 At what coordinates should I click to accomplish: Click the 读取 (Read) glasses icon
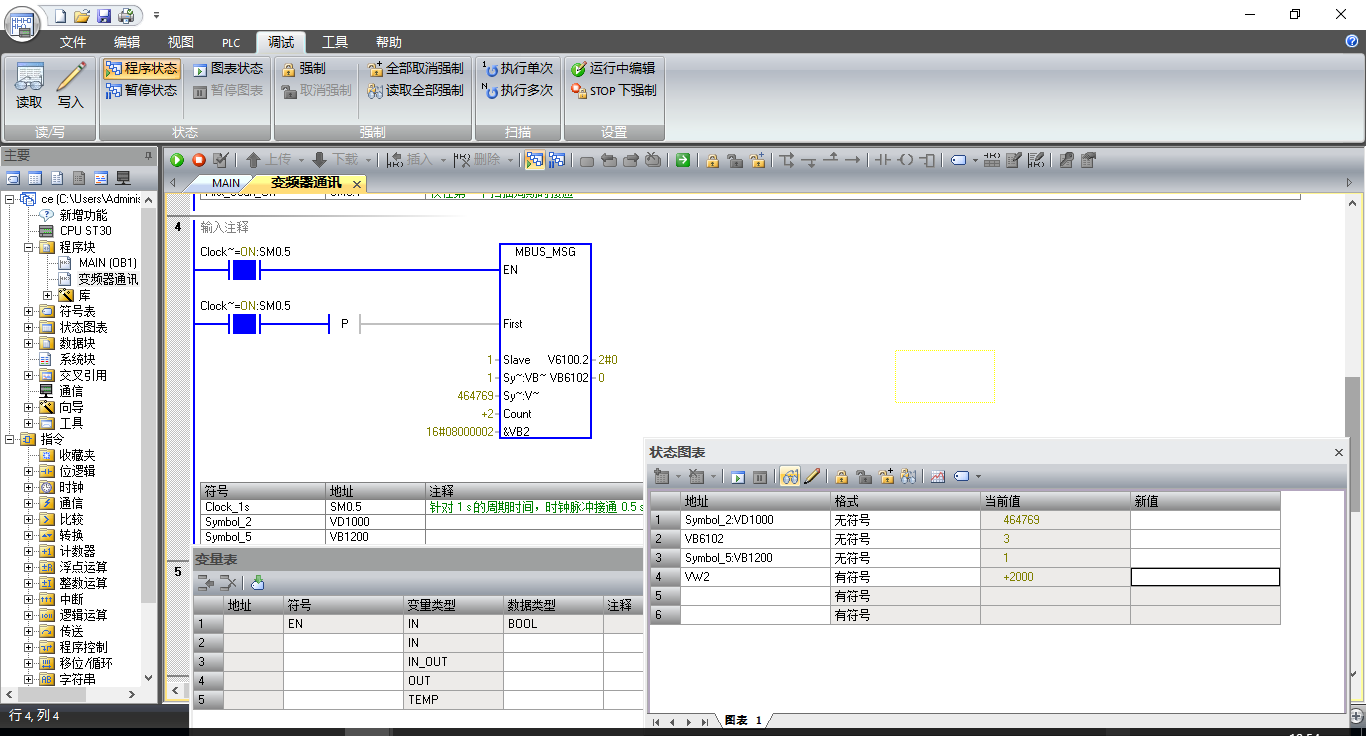[x=29, y=85]
